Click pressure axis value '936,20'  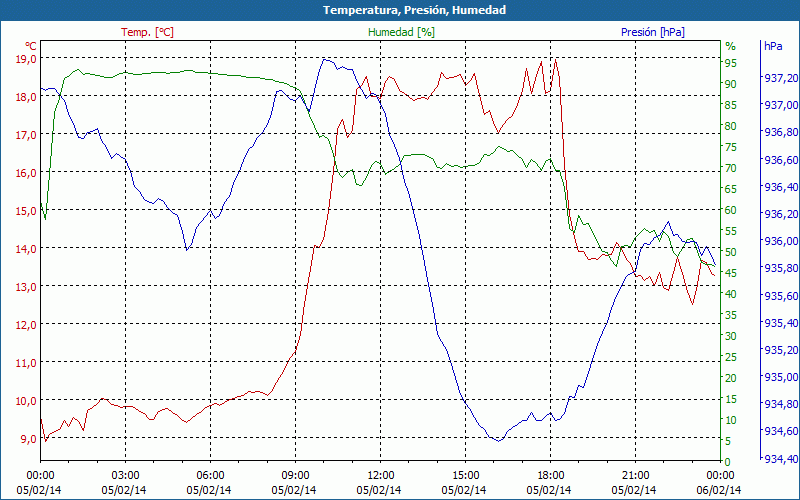click(x=781, y=214)
